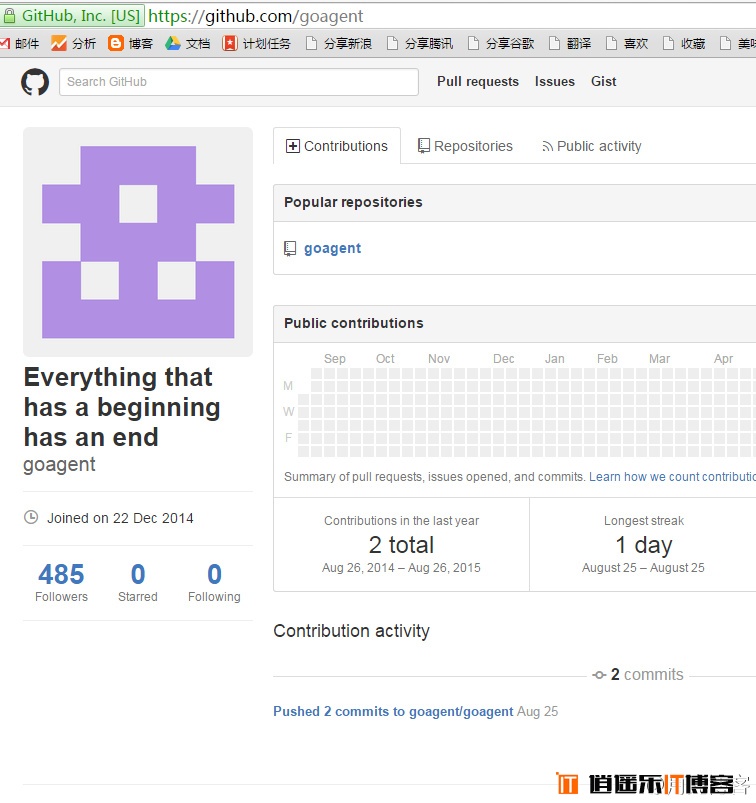This screenshot has width=756, height=803.
Task: Click the repo icon on Repositories tab
Action: point(424,146)
